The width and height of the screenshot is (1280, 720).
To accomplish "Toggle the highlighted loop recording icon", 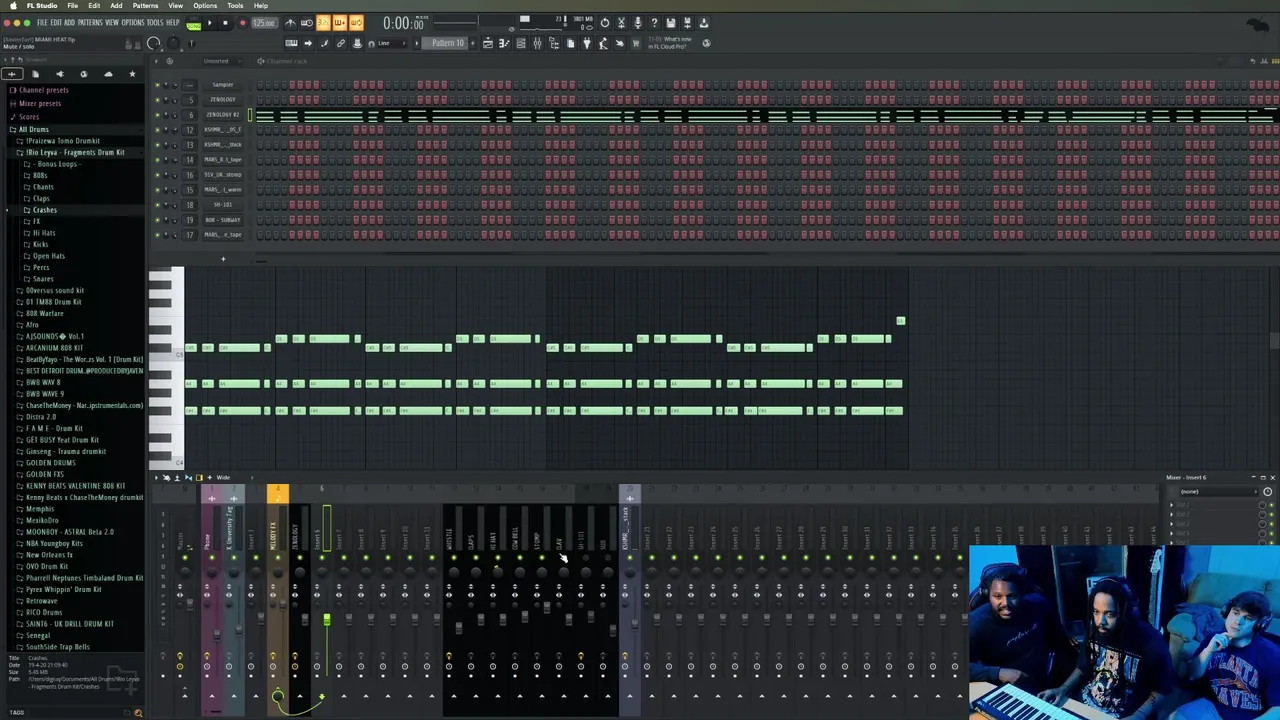I will tap(356, 23).
